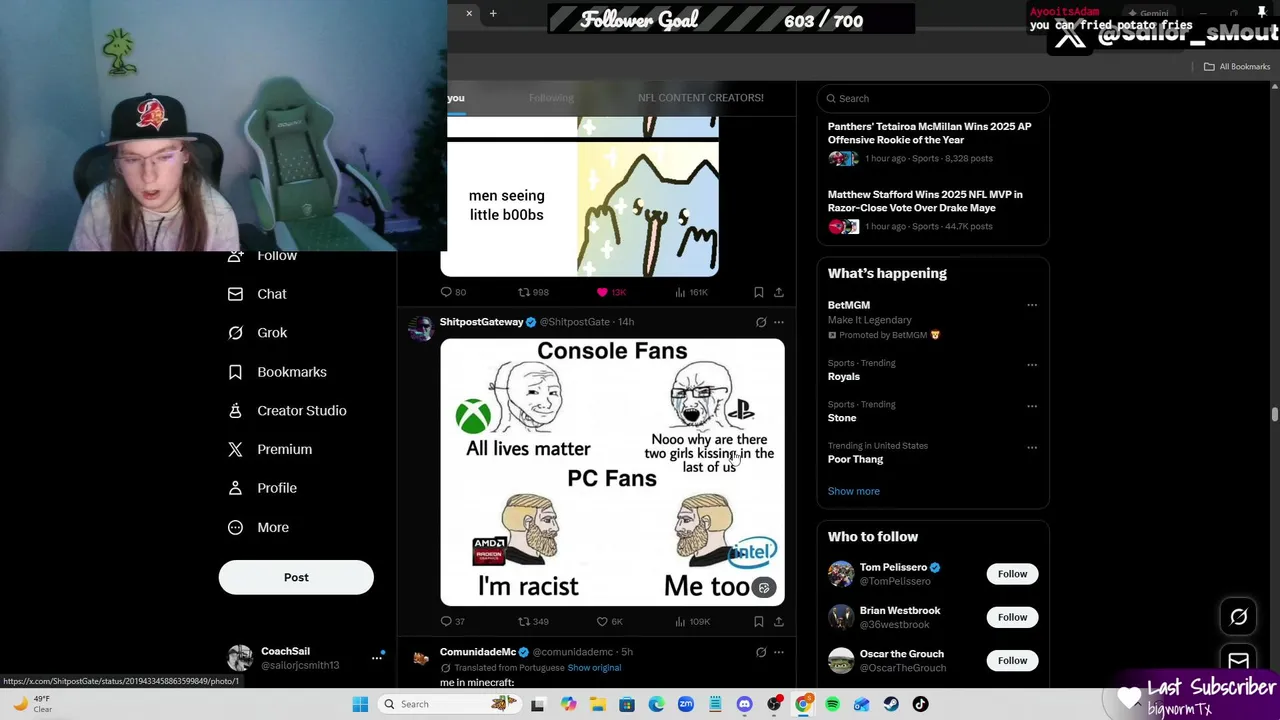Like the ShitpostGateway post with 6K likes
The height and width of the screenshot is (720, 1280).
click(x=609, y=622)
